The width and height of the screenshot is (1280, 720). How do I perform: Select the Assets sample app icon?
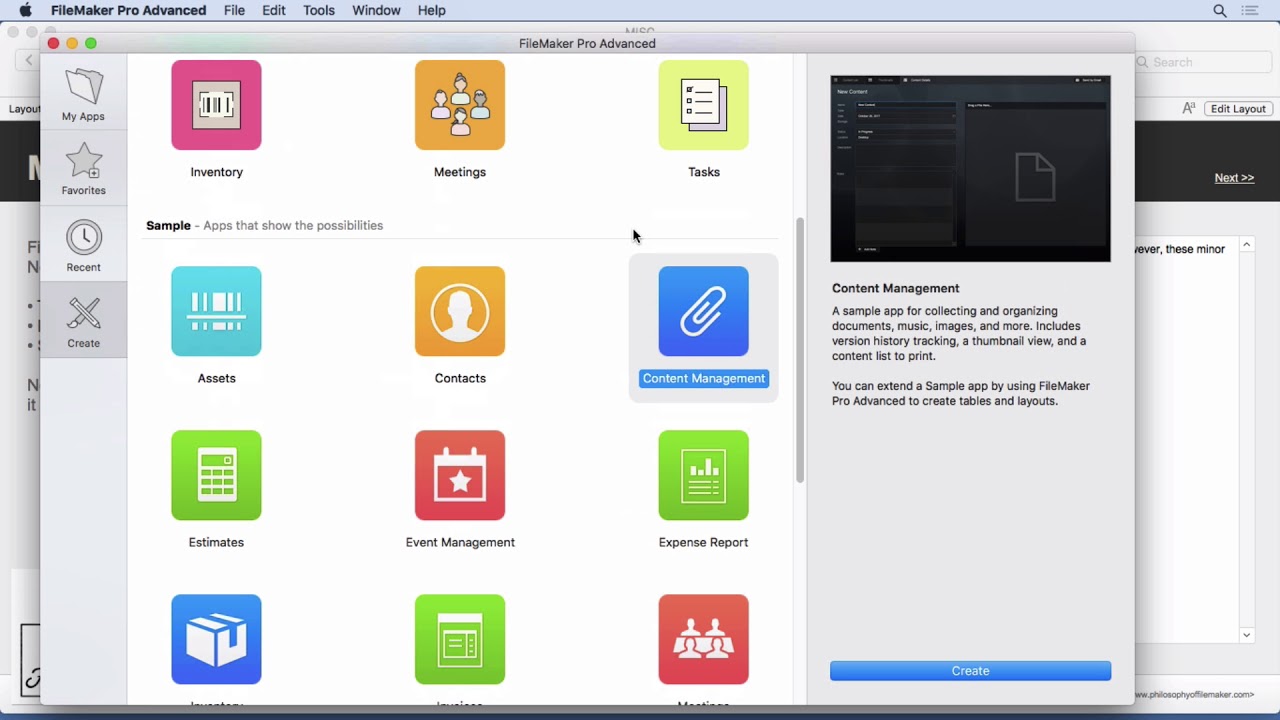[x=216, y=311]
